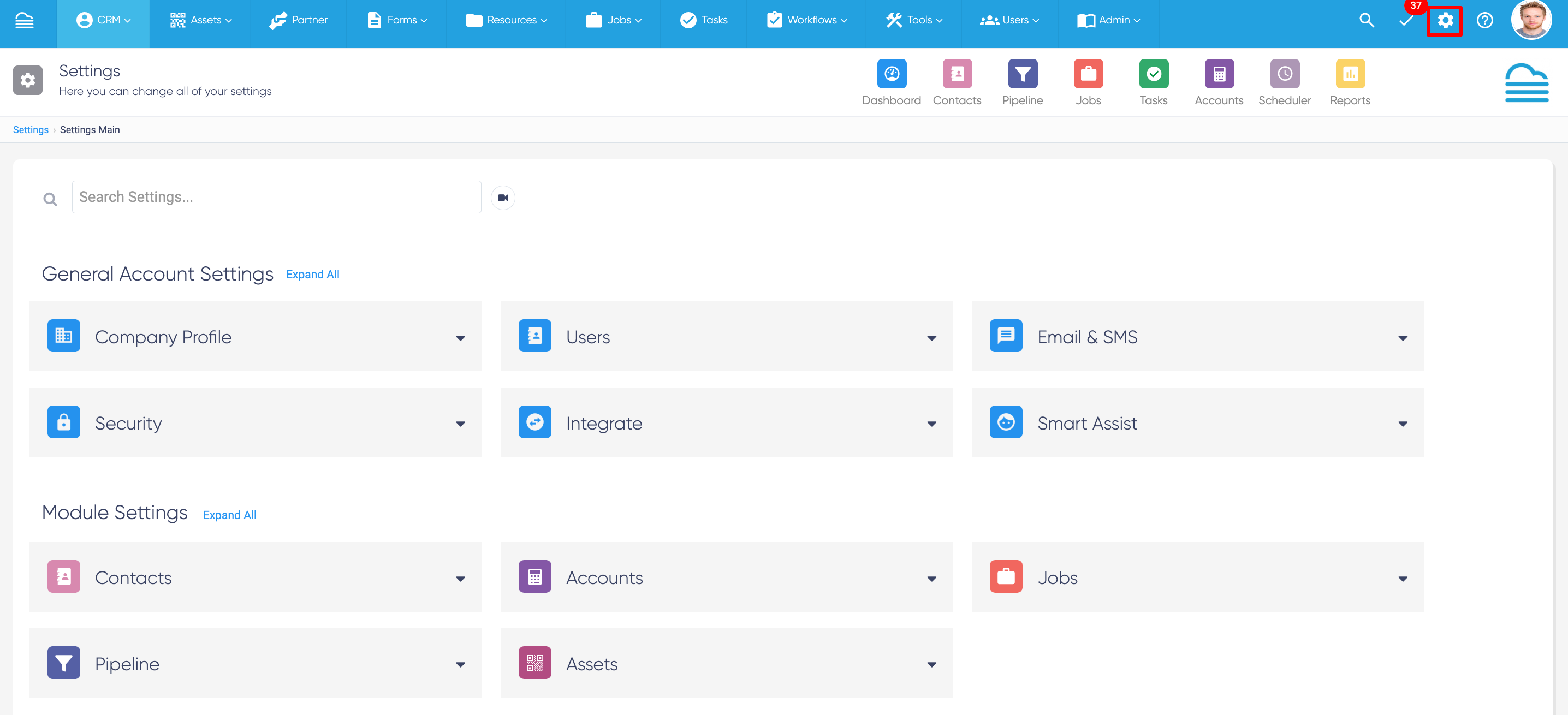Image resolution: width=1568 pixels, height=715 pixels.
Task: Open the Reports chart icon
Action: coord(1350,75)
